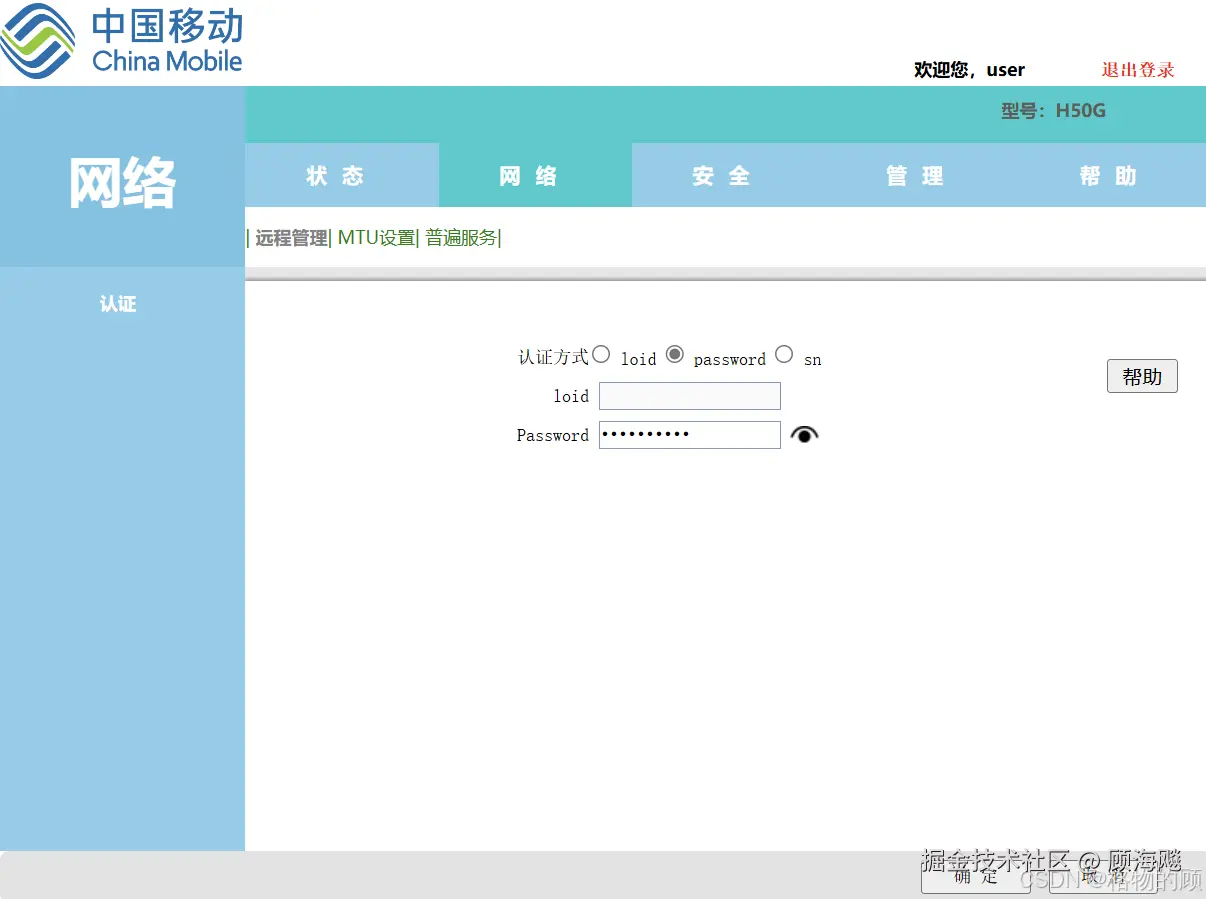Select the loid authentication radio button
This screenshot has height=899, width=1206.
point(601,354)
